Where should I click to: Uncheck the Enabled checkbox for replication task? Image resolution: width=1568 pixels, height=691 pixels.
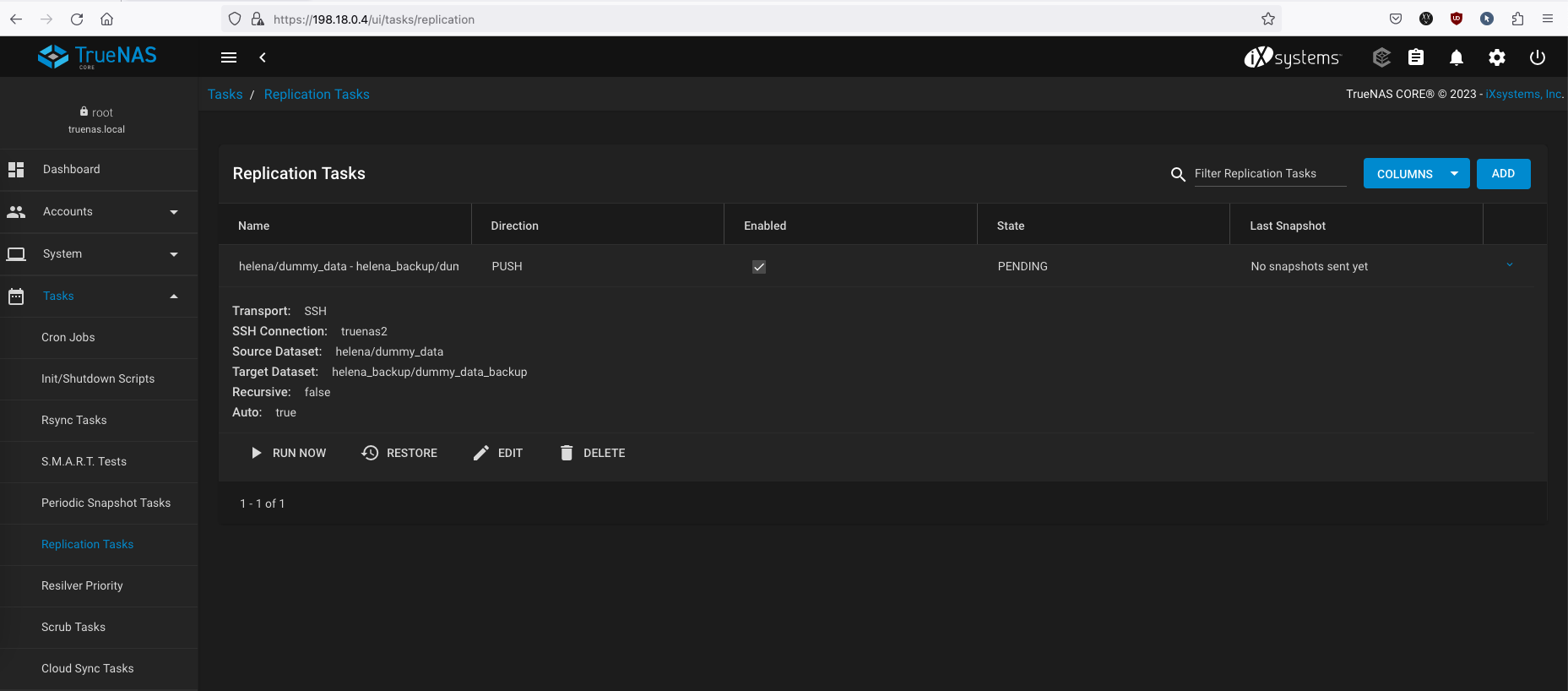pos(759,267)
